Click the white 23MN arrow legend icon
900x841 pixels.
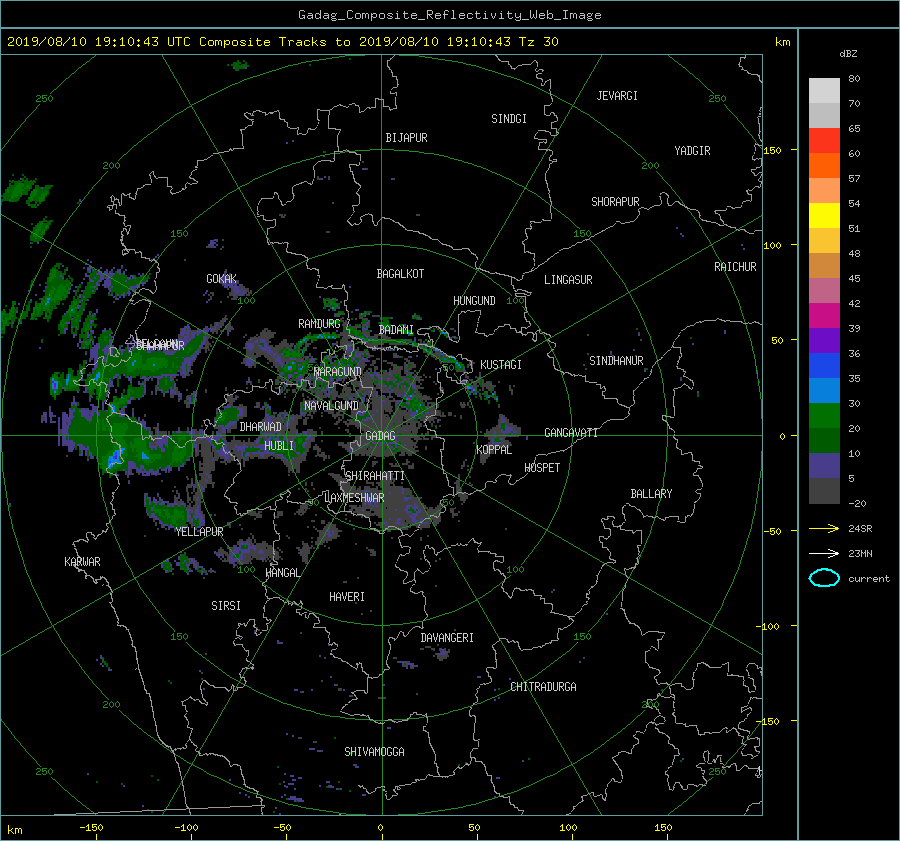pyautogui.click(x=824, y=553)
